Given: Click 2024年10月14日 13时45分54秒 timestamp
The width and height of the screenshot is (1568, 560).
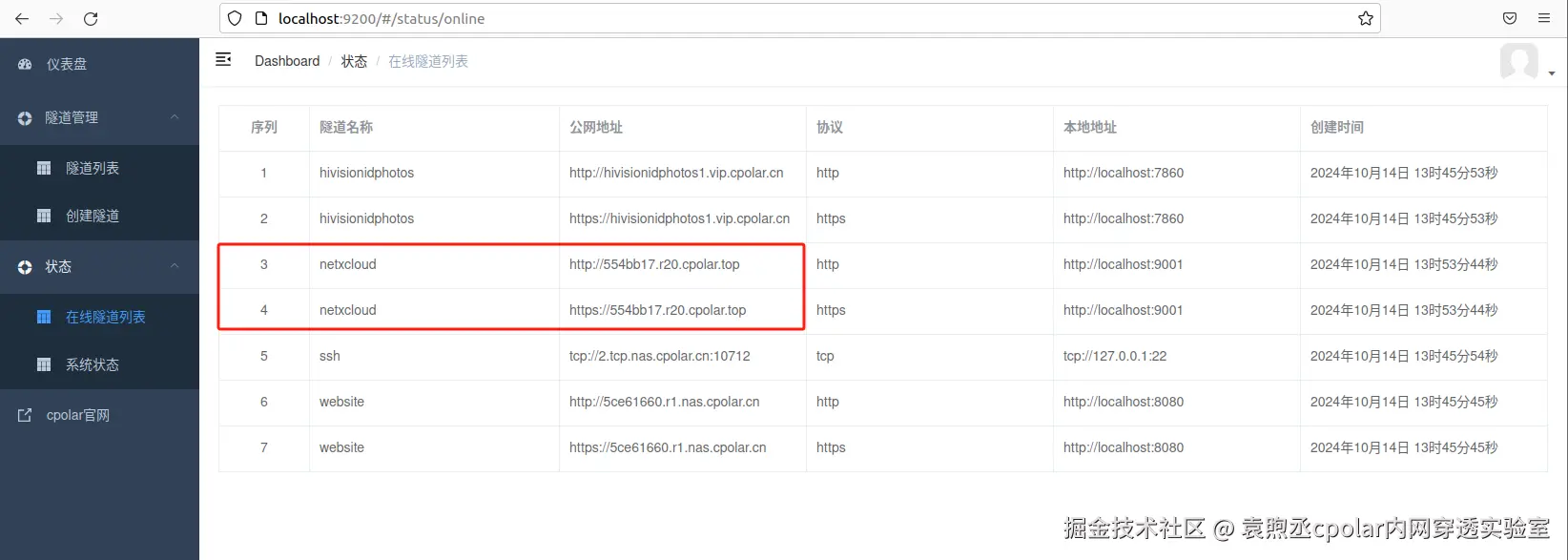Looking at the screenshot, I should click(1404, 356).
